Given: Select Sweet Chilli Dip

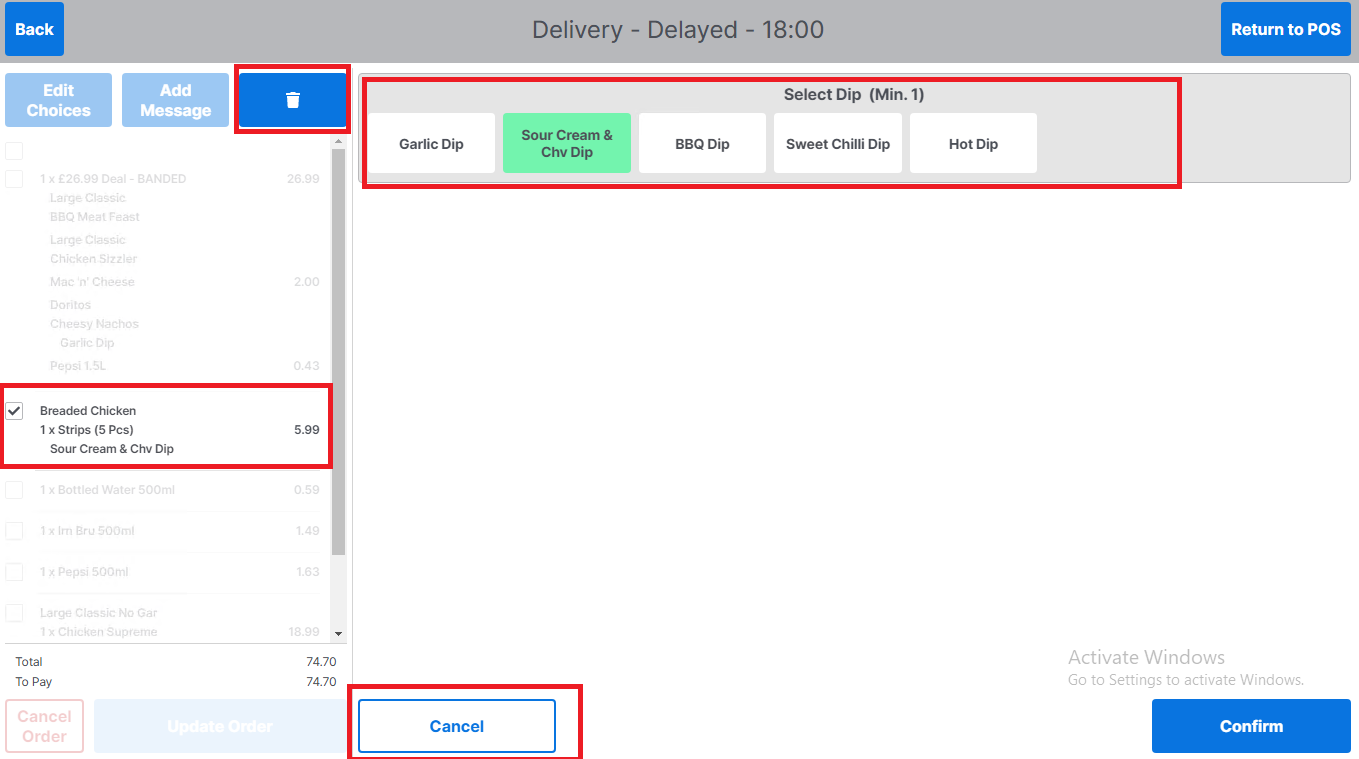Looking at the screenshot, I should point(838,144).
